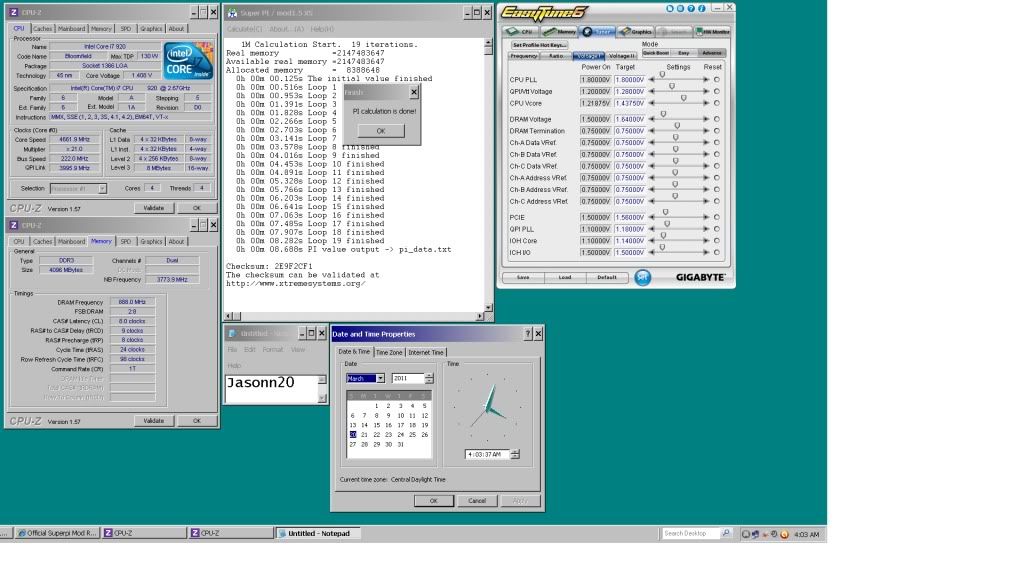This screenshot has height=576, width=1024.
Task: Increase PCIE voltage with right arrow
Action: (x=706, y=217)
